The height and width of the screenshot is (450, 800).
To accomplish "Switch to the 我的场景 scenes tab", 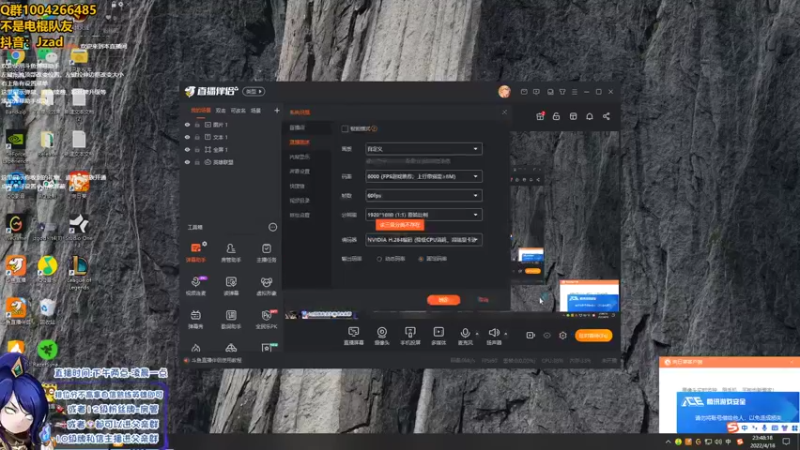I will 201,110.
